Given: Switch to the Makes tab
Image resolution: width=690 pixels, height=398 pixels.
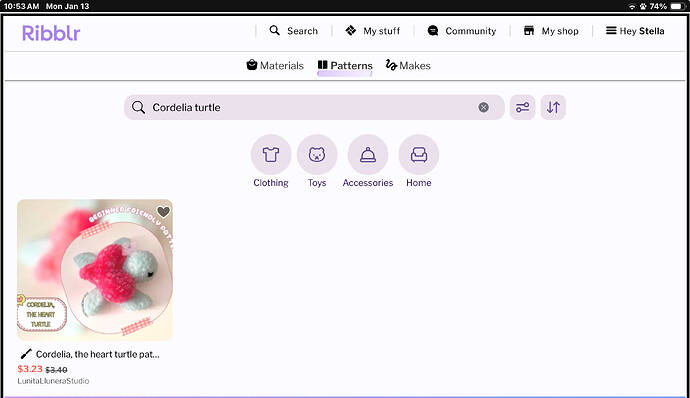Looking at the screenshot, I should [408, 66].
